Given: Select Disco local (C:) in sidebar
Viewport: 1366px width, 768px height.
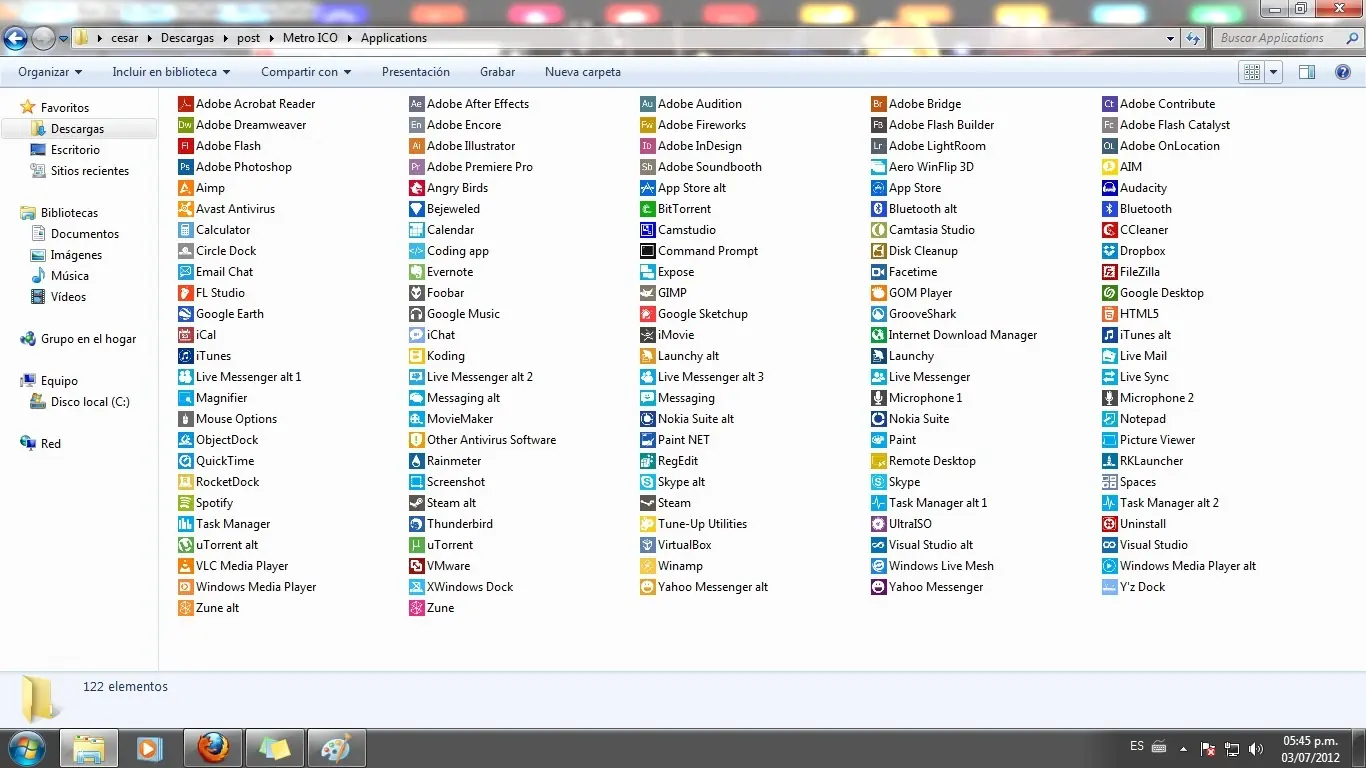Looking at the screenshot, I should (90, 402).
